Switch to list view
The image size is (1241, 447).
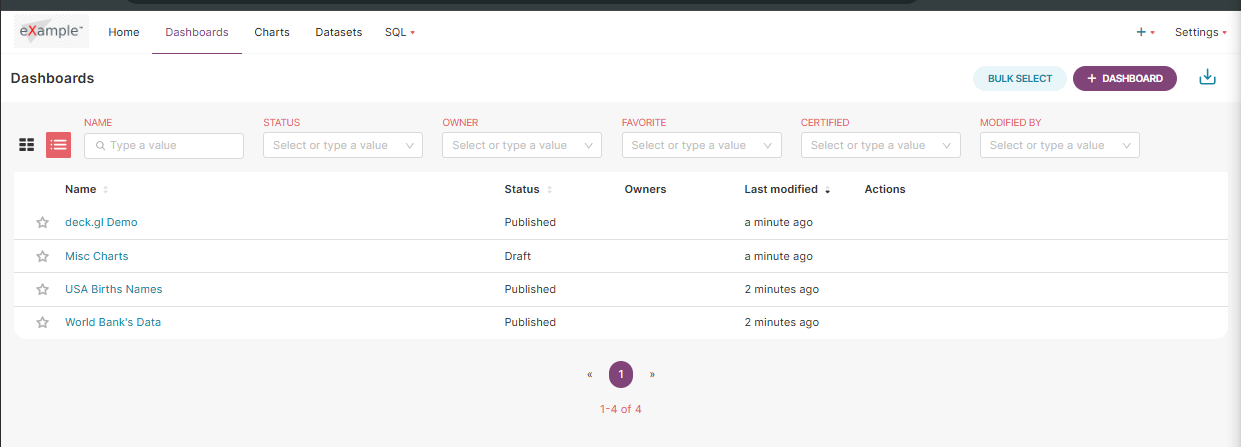(59, 145)
